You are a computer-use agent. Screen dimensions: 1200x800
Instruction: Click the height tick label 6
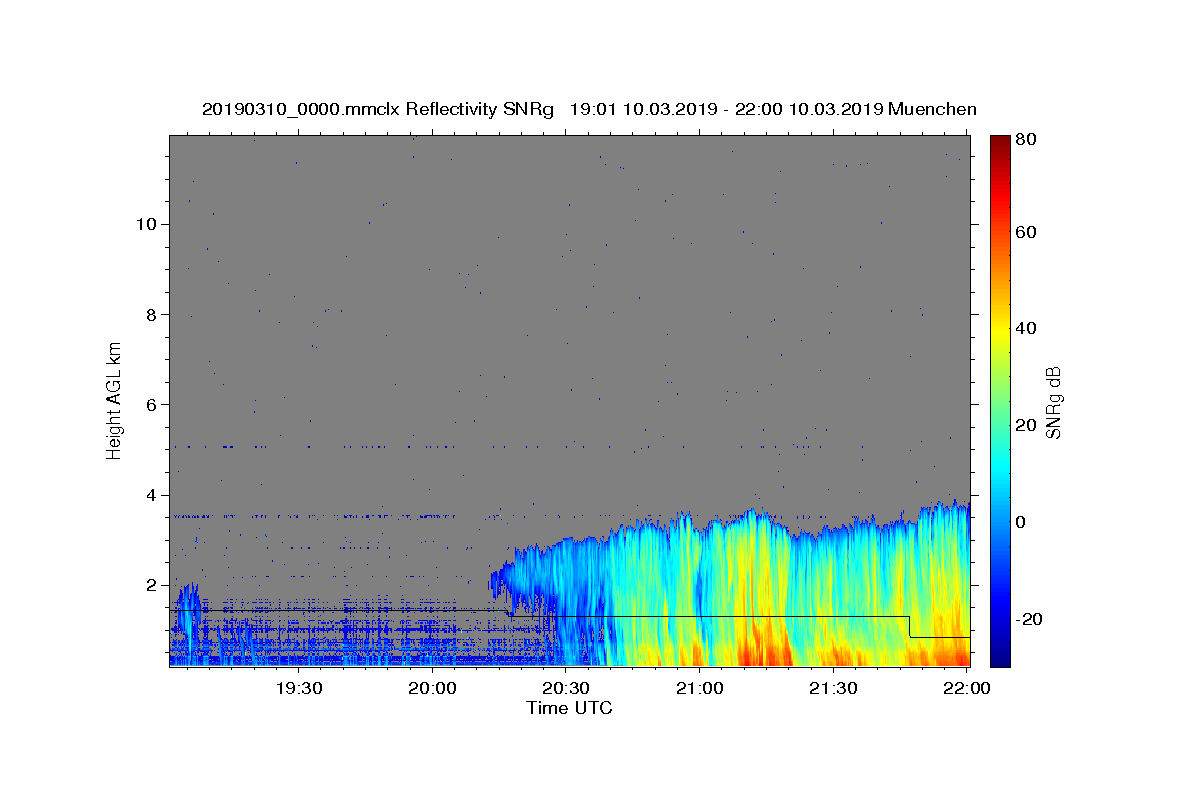[151, 405]
